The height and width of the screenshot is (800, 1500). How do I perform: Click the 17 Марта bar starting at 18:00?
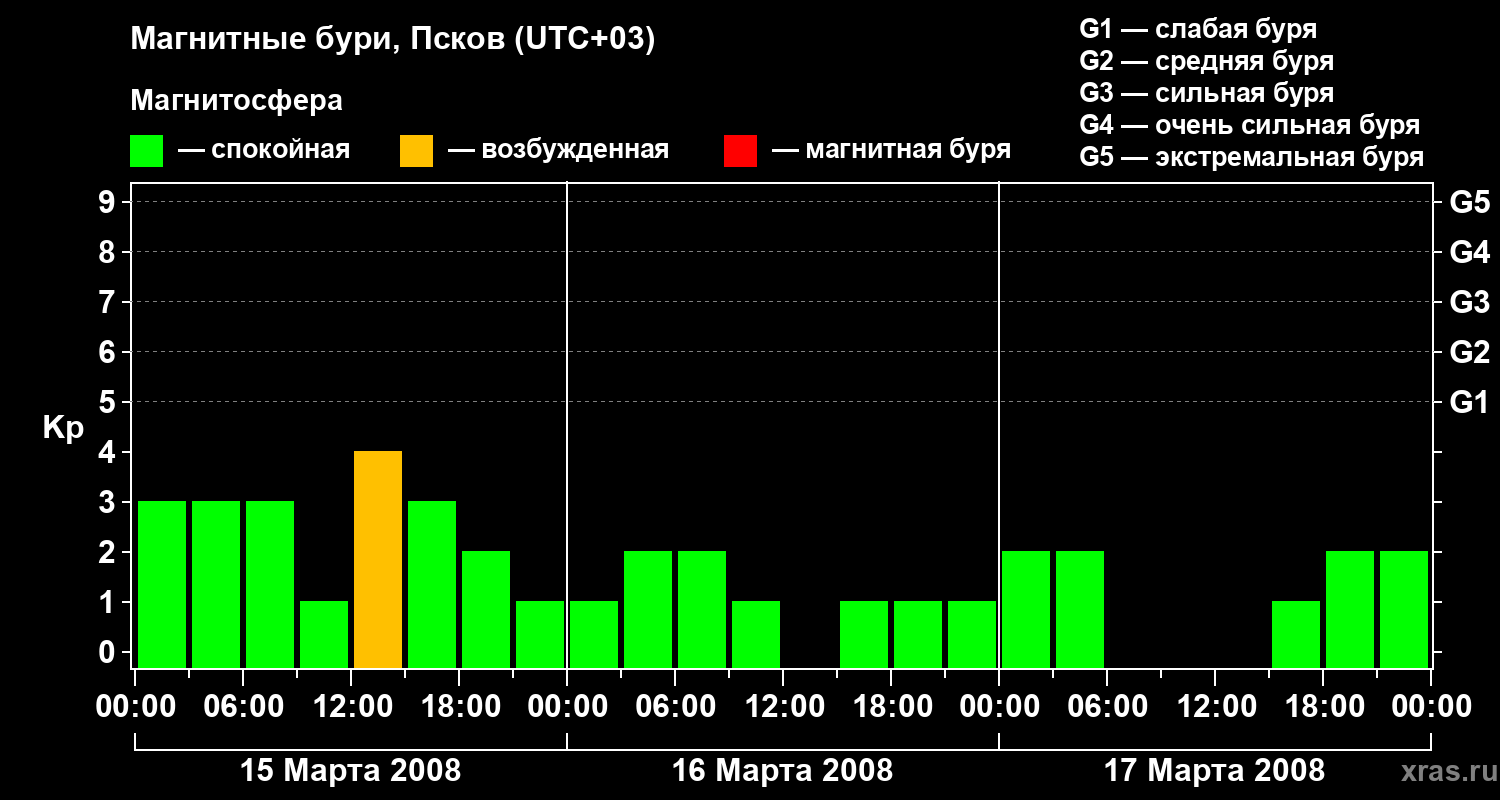pos(1350,610)
